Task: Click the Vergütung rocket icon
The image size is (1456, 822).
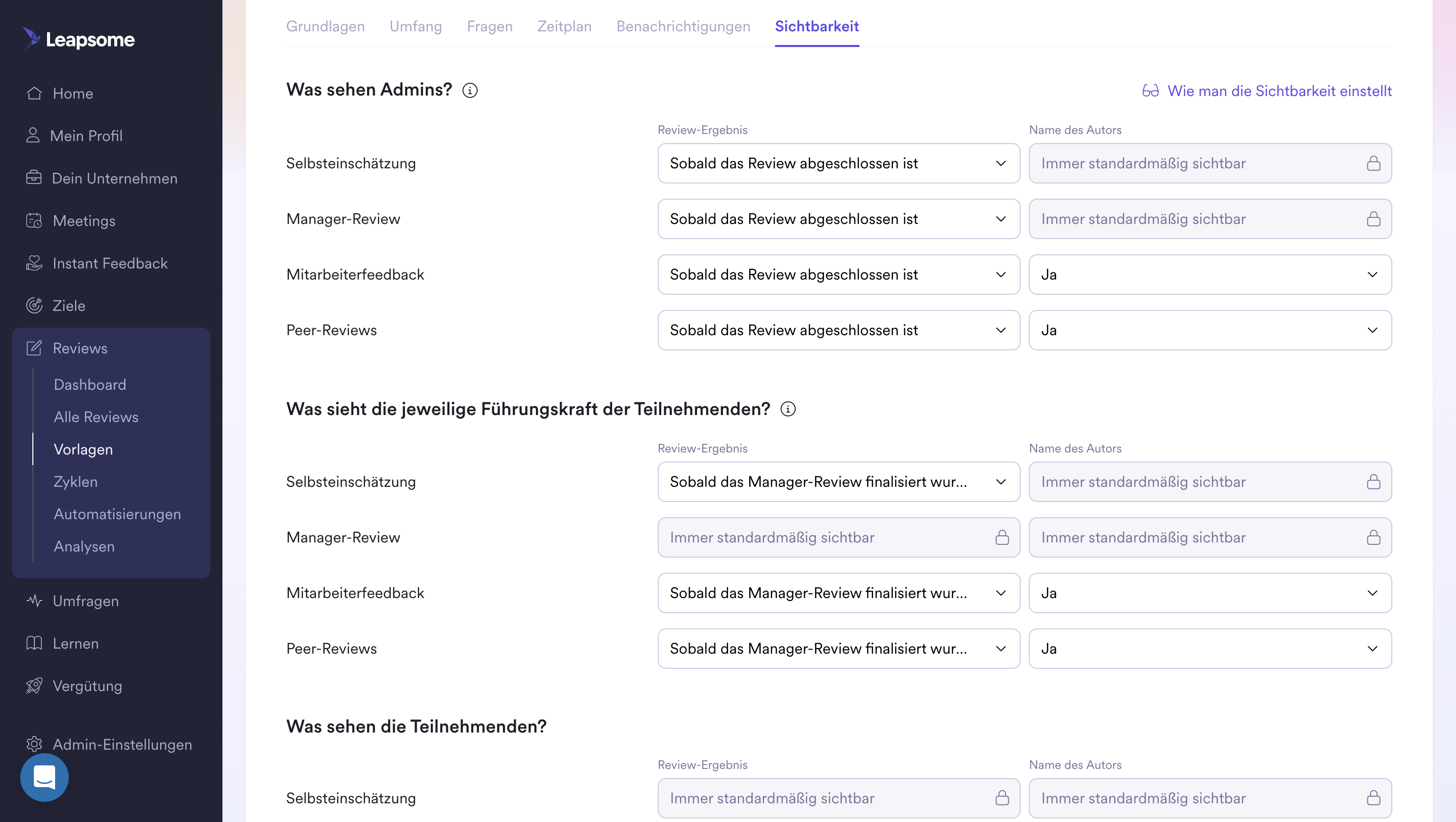Action: tap(34, 685)
